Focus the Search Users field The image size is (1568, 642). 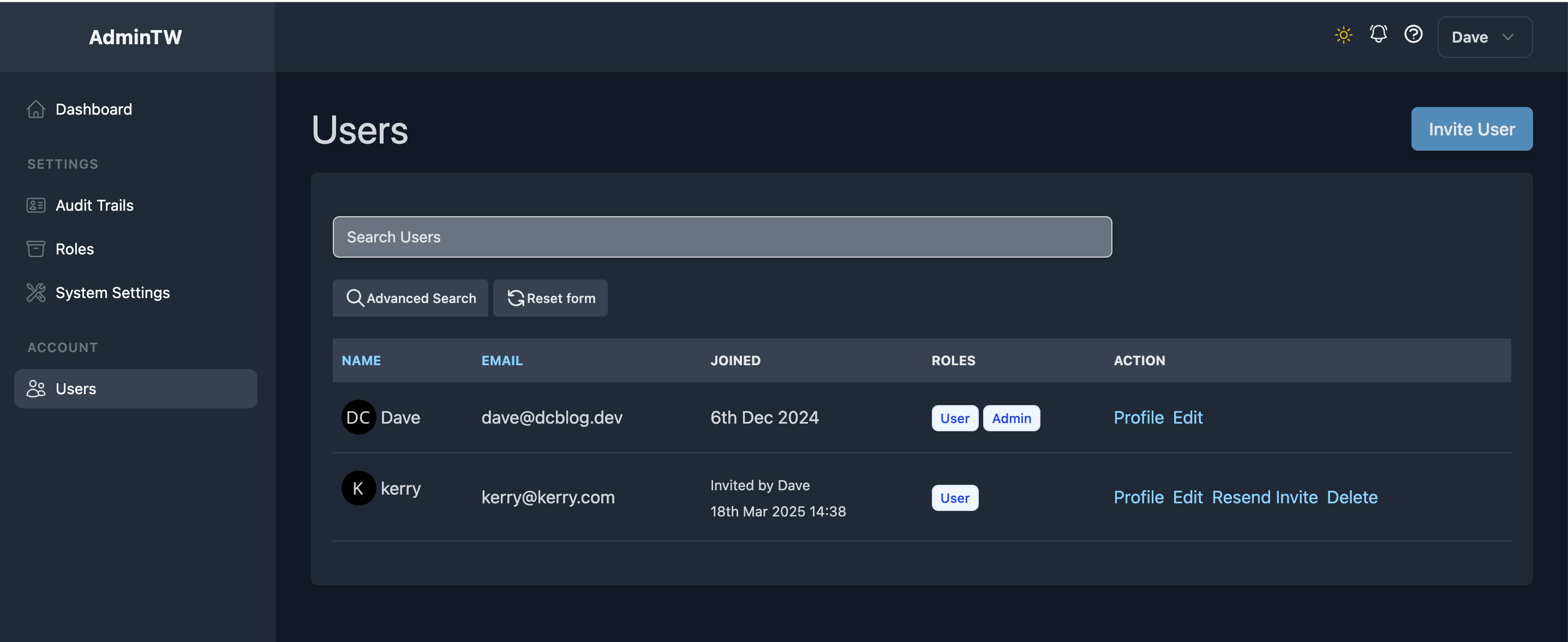pyautogui.click(x=721, y=237)
